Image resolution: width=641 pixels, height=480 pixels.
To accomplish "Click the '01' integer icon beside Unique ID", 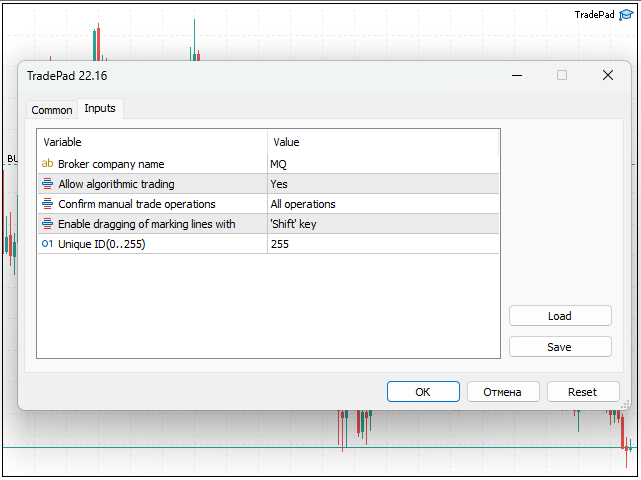I will [x=47, y=244].
